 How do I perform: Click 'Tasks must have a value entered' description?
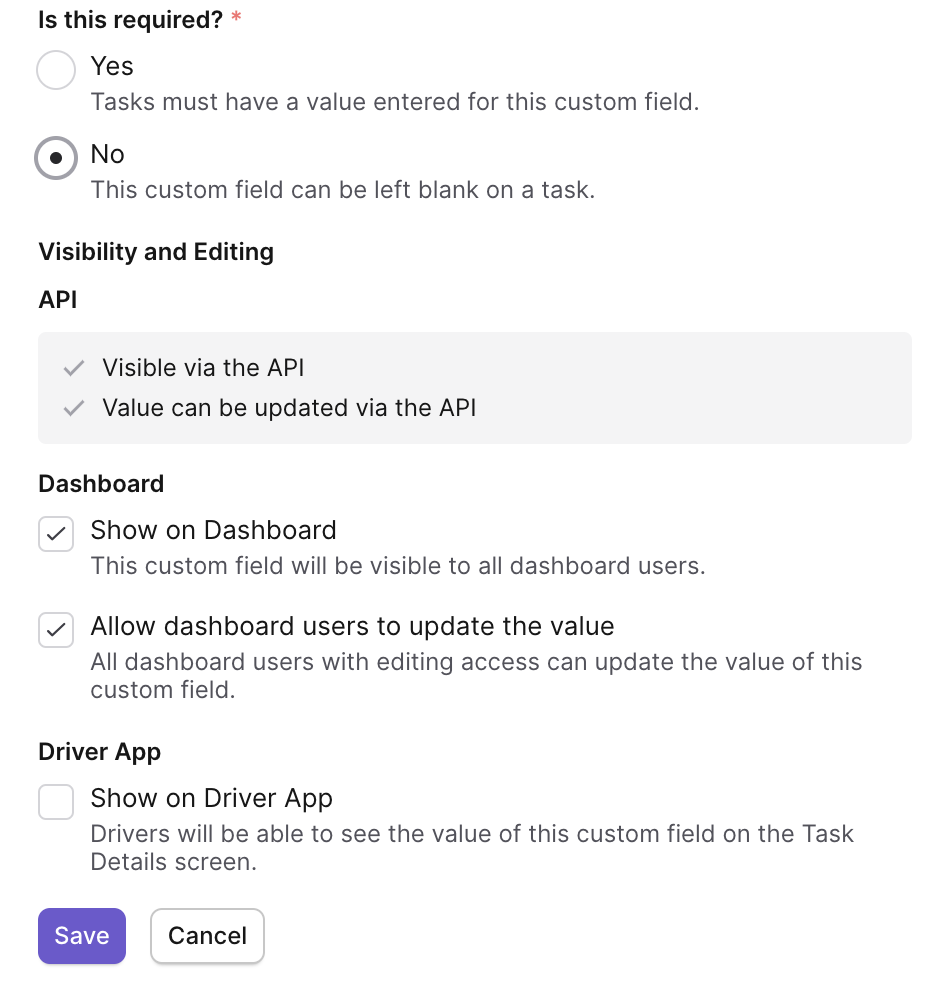click(395, 102)
